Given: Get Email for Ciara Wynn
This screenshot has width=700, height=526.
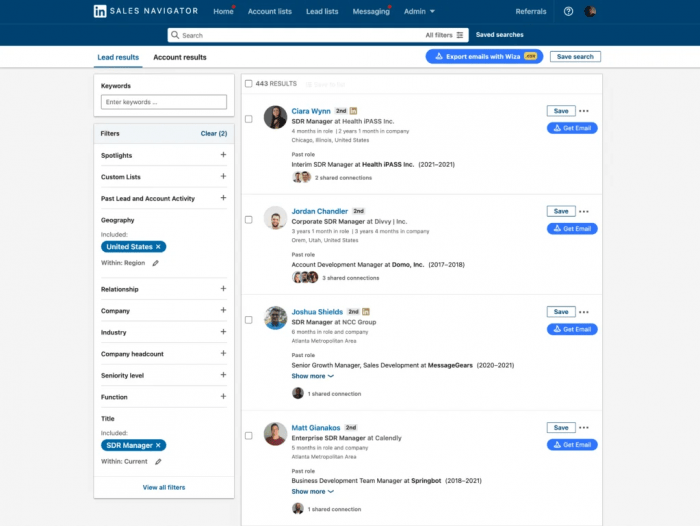Looking at the screenshot, I should tap(572, 128).
